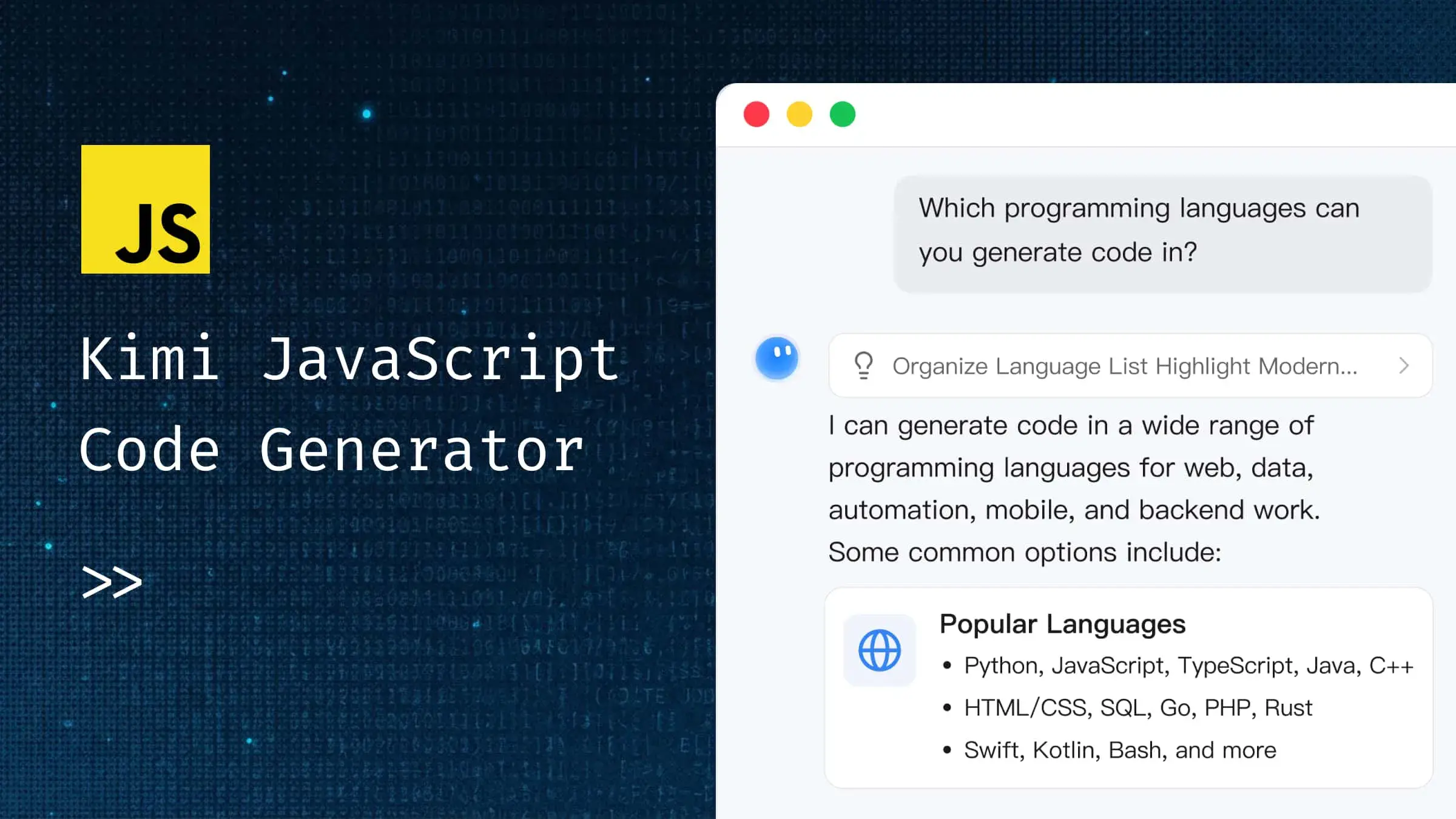
Task: Click the 'Code Generator' title line
Action: [x=332, y=450]
